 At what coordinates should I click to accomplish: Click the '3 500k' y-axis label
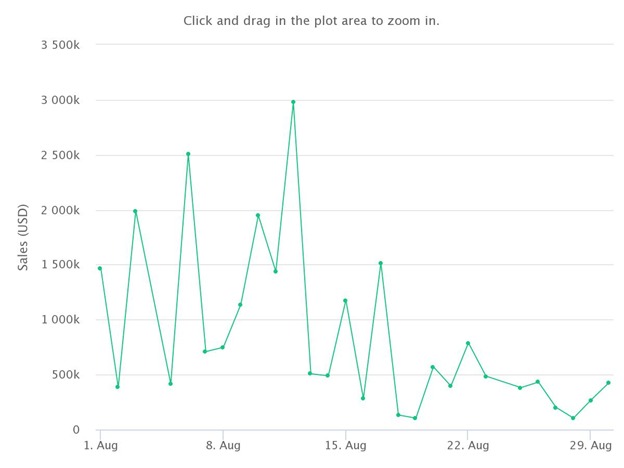[x=60, y=45]
